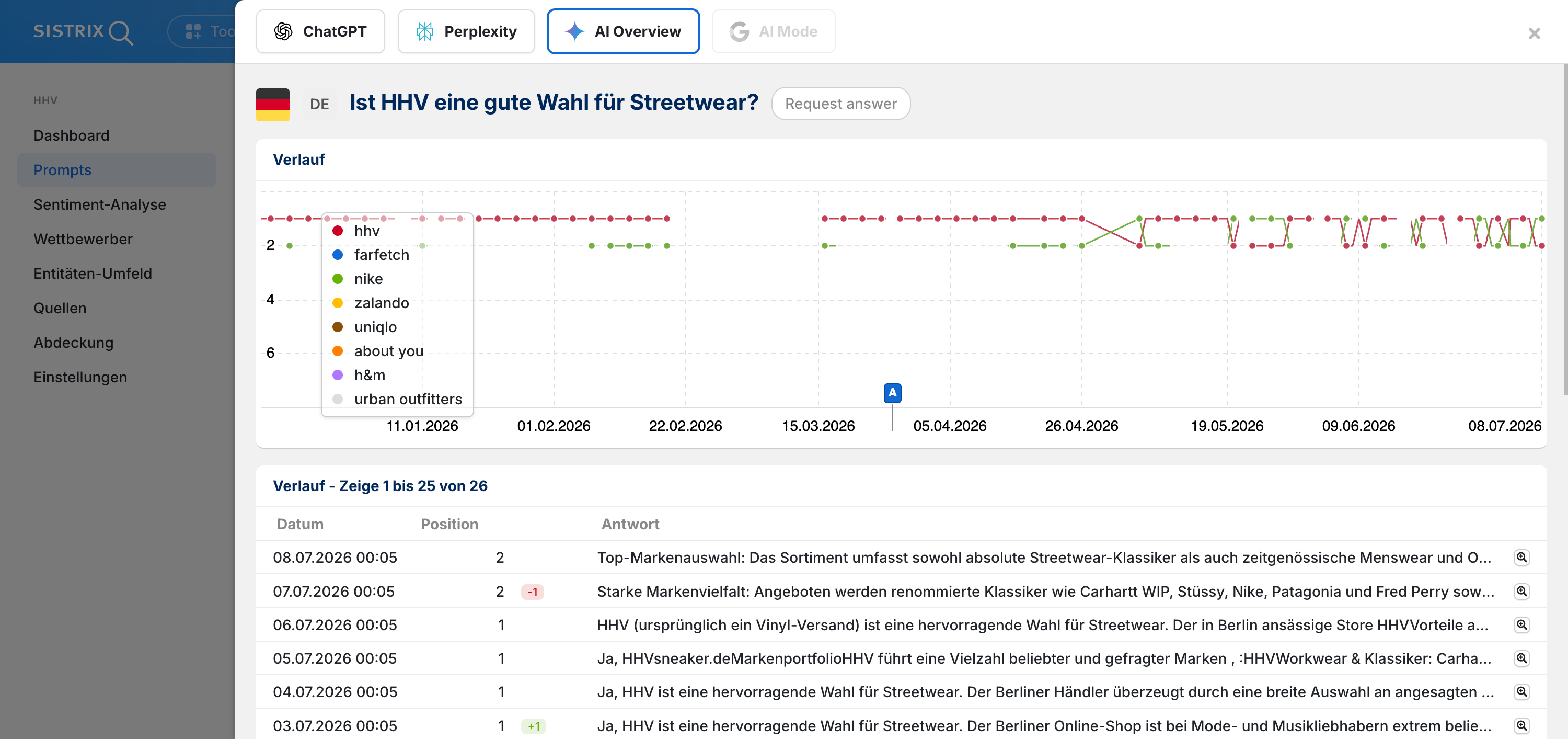Image resolution: width=1568 pixels, height=739 pixels.
Task: Open Sentiment-Analyse in the sidebar
Action: tap(99, 204)
